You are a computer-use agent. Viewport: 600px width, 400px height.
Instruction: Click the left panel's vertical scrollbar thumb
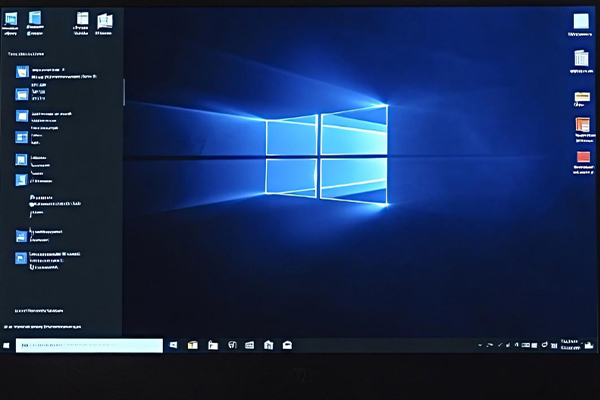click(x=124, y=92)
